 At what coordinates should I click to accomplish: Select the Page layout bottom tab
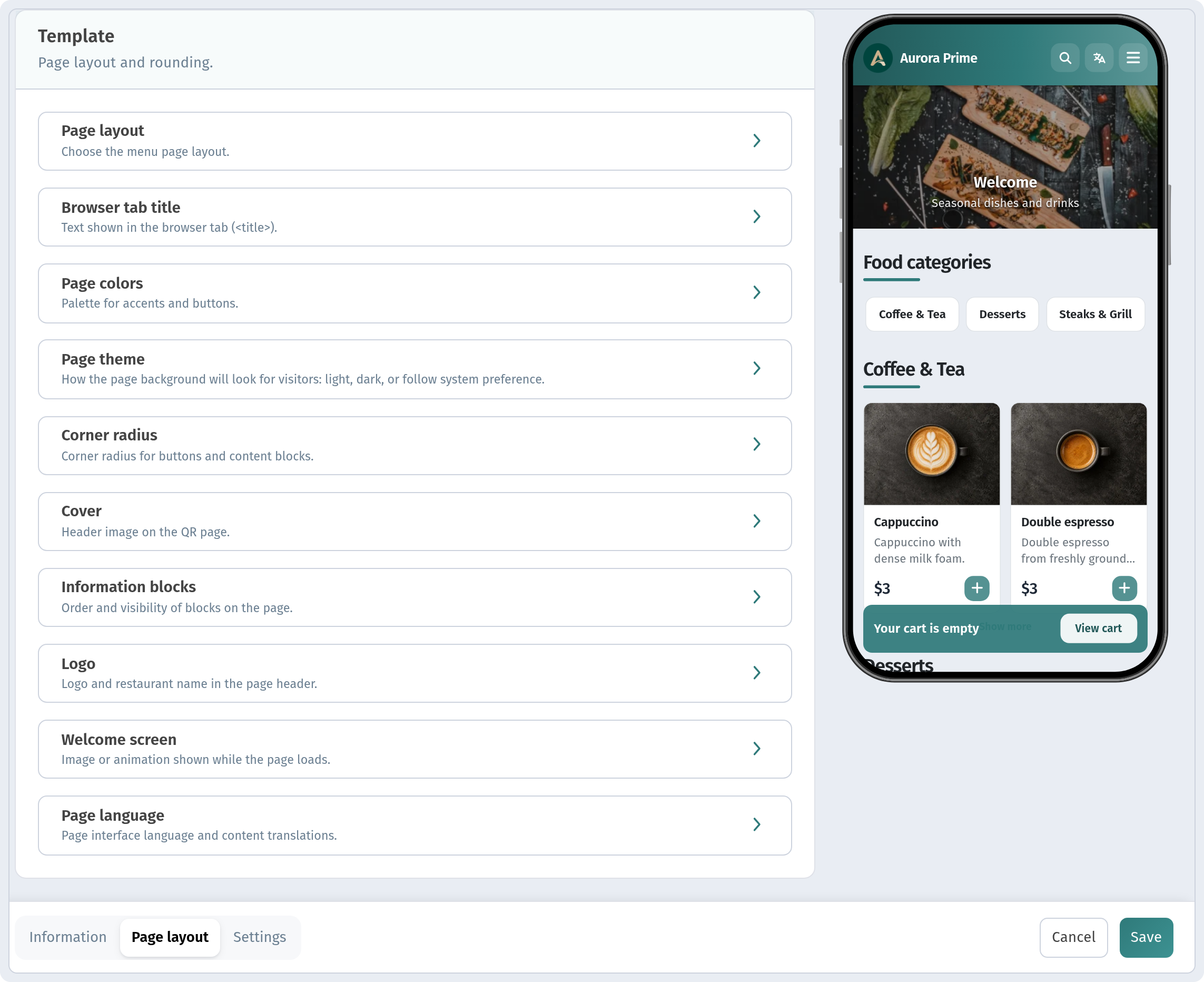pos(170,937)
